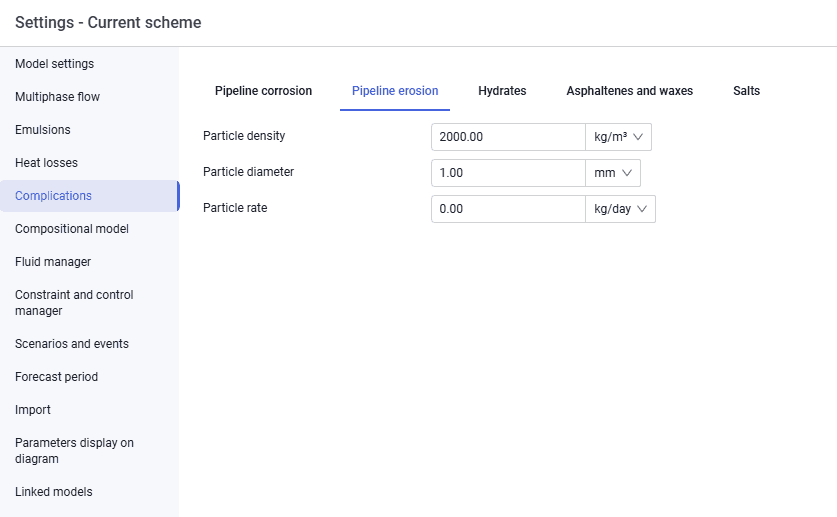Click the Particle rate label
Viewport: 837px width, 517px height.
(235, 208)
